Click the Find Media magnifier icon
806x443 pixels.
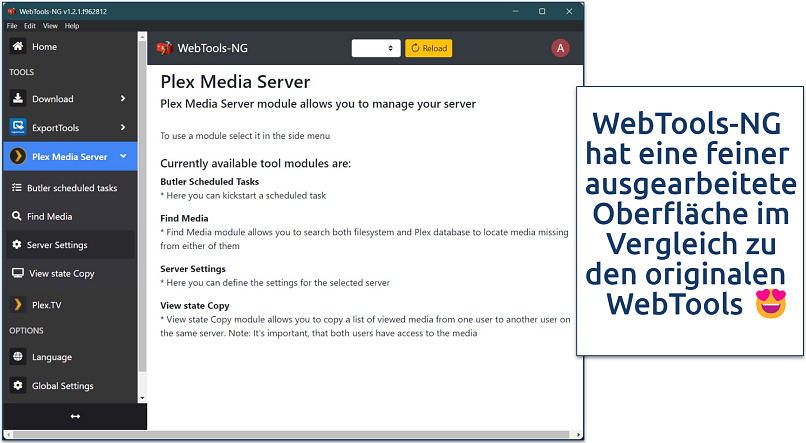(18, 216)
